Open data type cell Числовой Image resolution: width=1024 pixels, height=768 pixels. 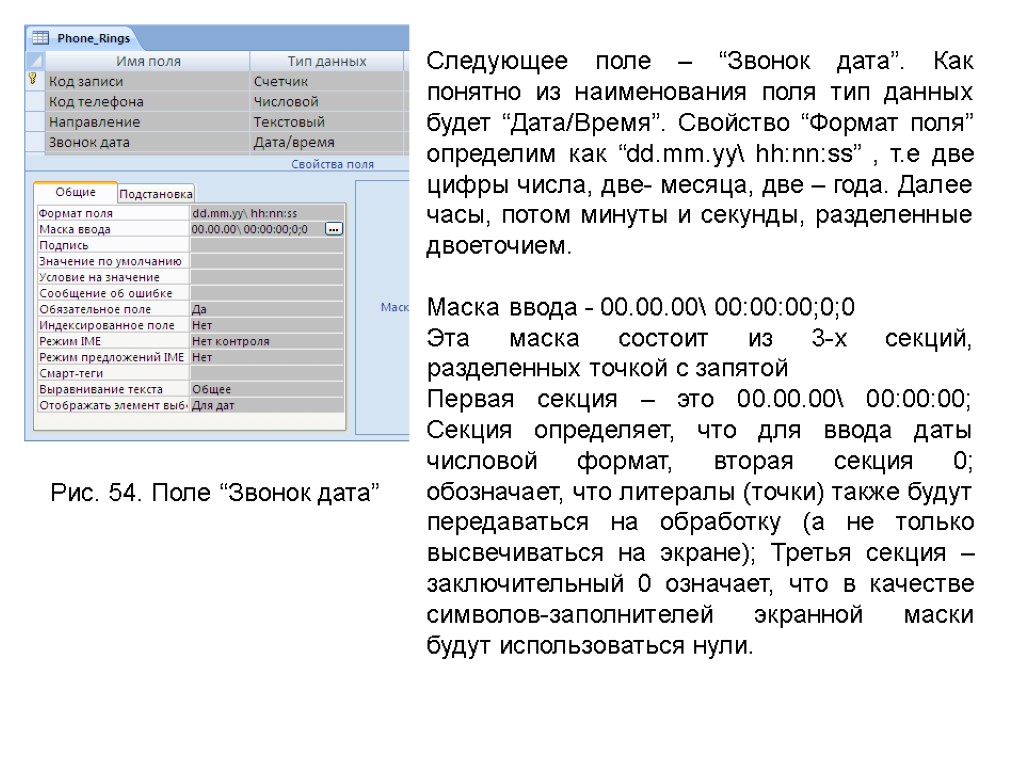[x=327, y=102]
